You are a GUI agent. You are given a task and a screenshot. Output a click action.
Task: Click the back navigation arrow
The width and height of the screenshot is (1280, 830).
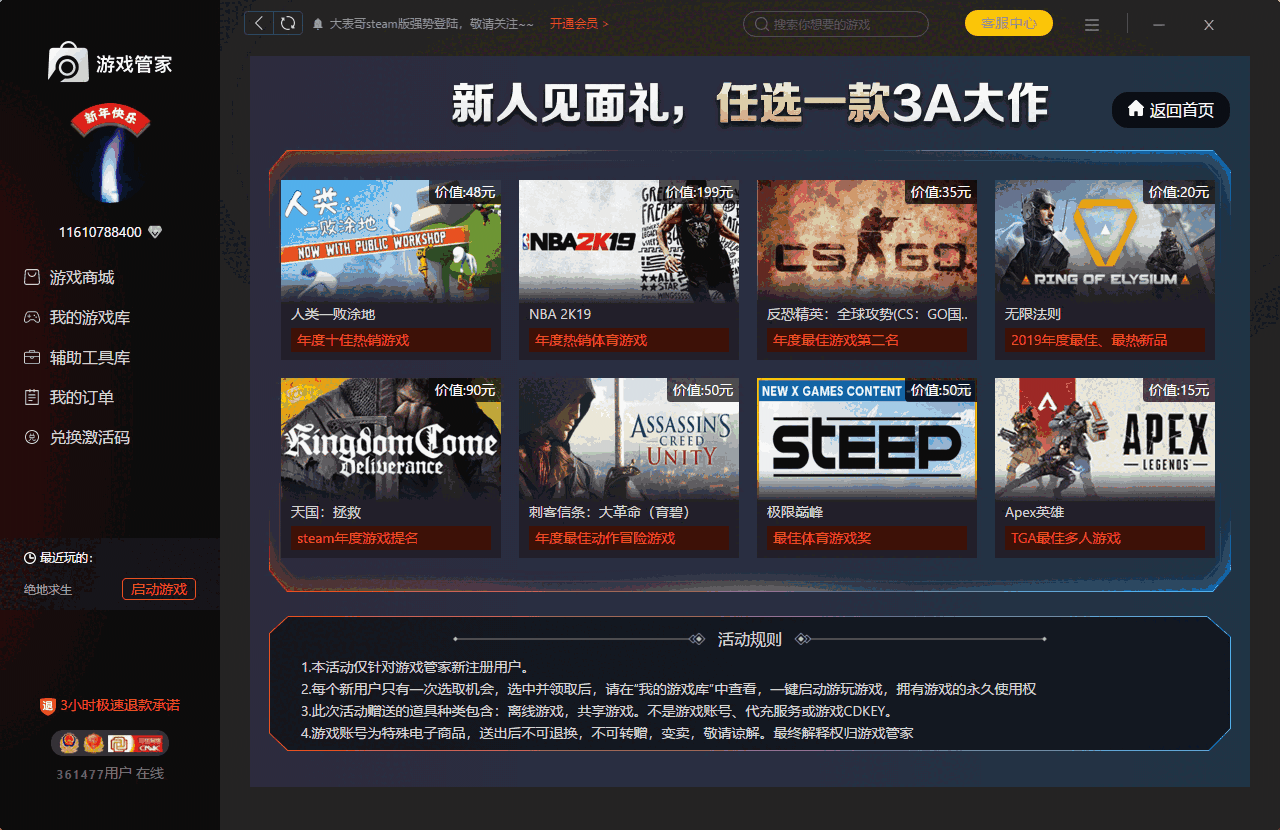(259, 21)
